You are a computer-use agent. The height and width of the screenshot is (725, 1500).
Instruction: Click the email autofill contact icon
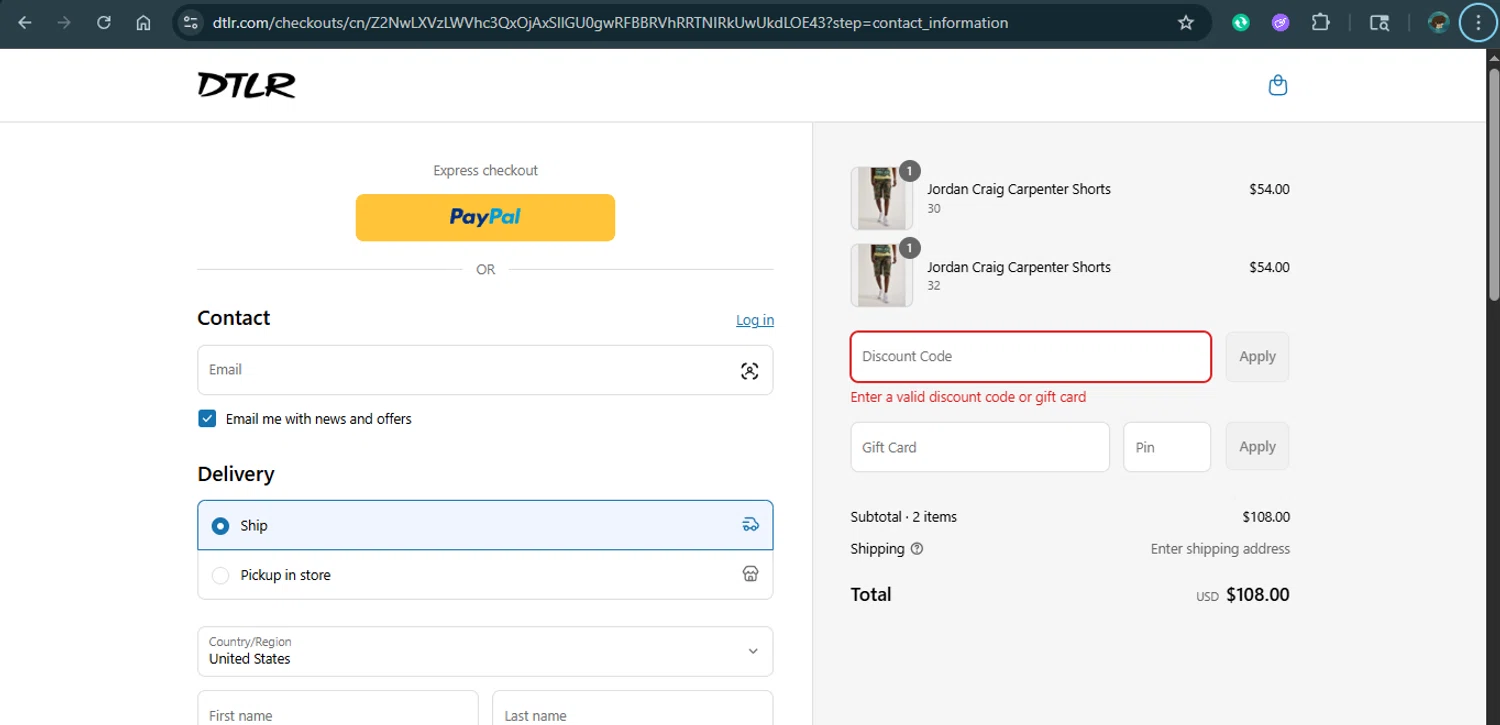[x=749, y=371]
